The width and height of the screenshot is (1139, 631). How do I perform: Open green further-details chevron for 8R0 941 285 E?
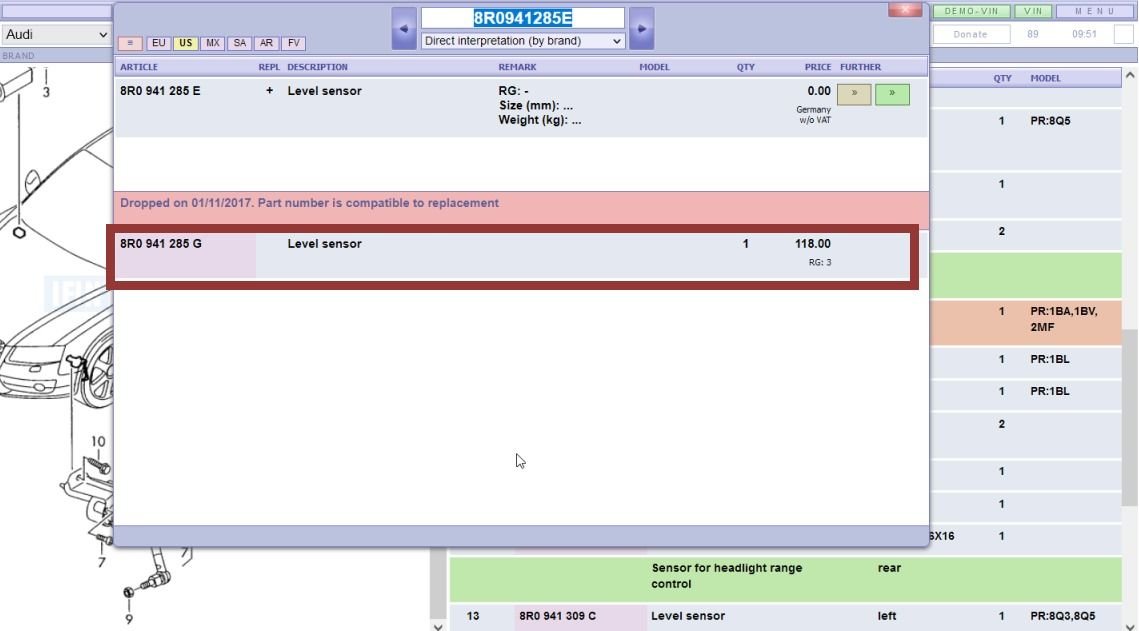point(893,92)
